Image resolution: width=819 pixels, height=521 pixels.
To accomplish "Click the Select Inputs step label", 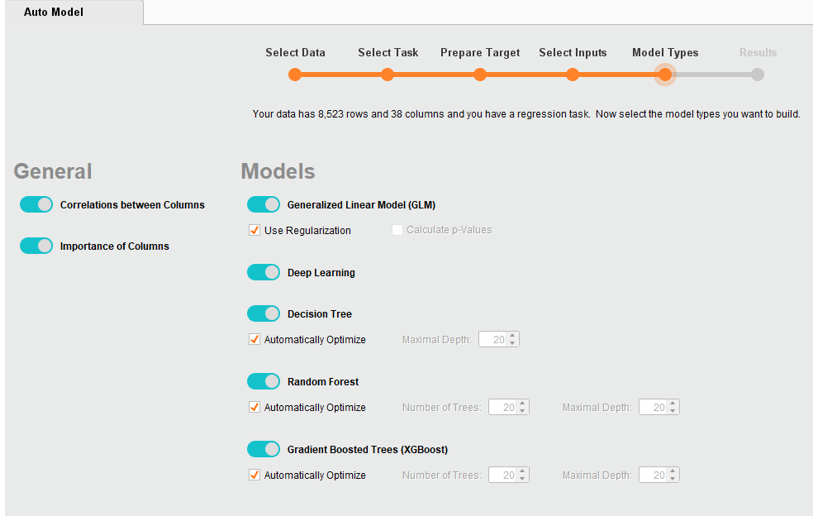I will 573,53.
